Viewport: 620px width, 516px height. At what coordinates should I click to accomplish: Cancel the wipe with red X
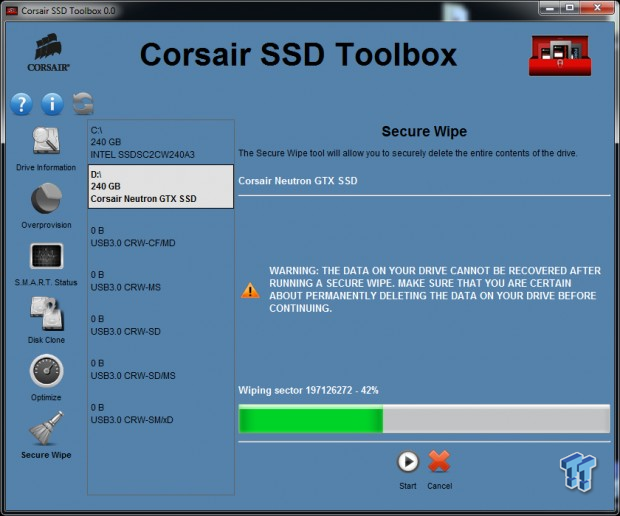click(439, 461)
